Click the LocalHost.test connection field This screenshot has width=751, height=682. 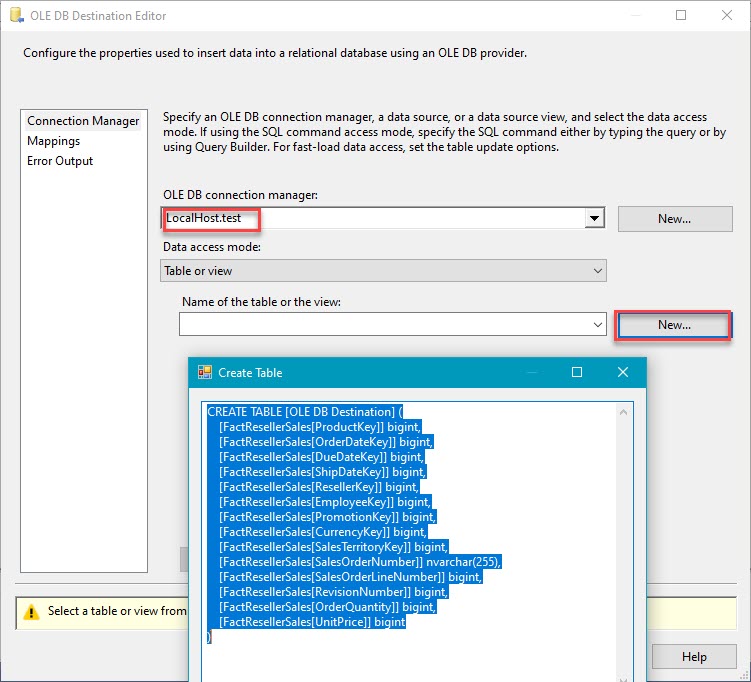coord(370,218)
